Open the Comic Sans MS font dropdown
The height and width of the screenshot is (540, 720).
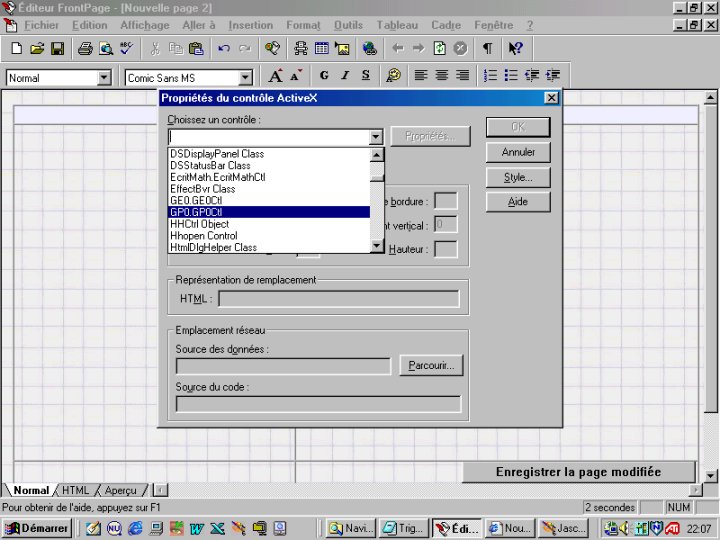246,78
